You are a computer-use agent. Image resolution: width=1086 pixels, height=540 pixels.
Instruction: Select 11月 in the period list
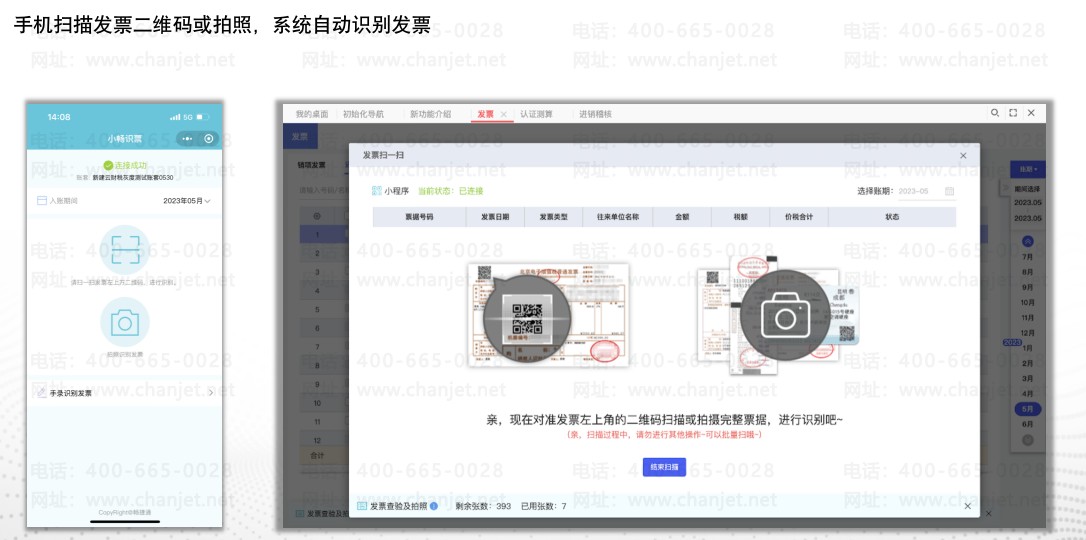pos(1028,318)
